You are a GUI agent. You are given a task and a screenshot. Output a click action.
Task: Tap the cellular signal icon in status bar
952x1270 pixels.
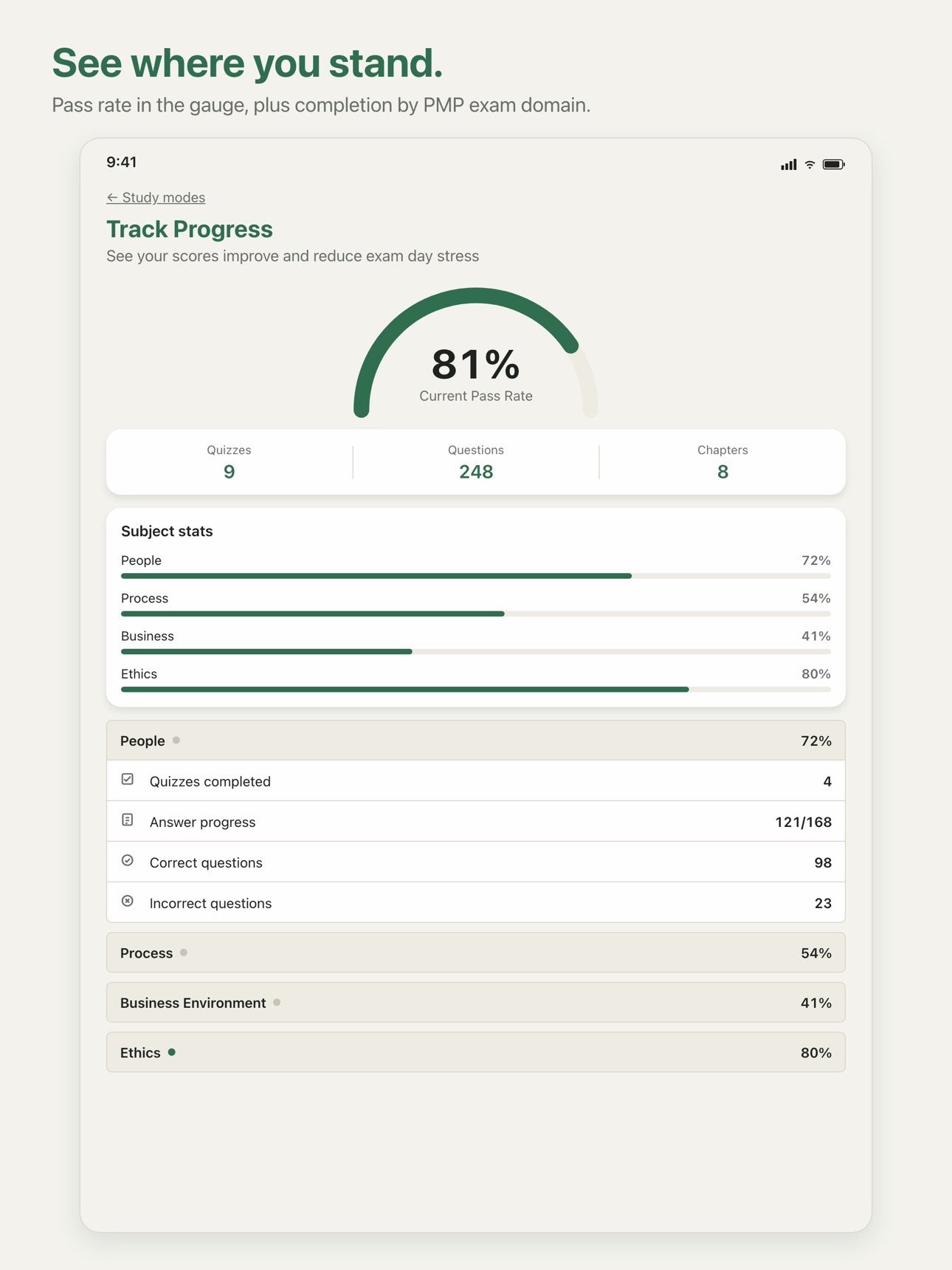789,164
